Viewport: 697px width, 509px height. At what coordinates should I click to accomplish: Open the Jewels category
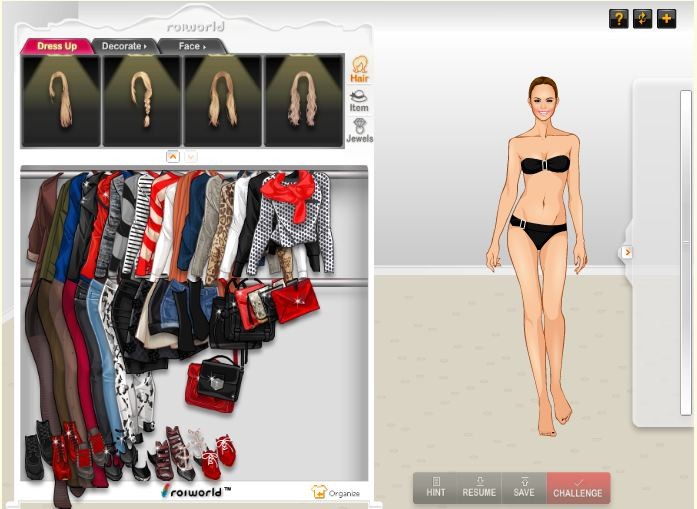(x=358, y=131)
